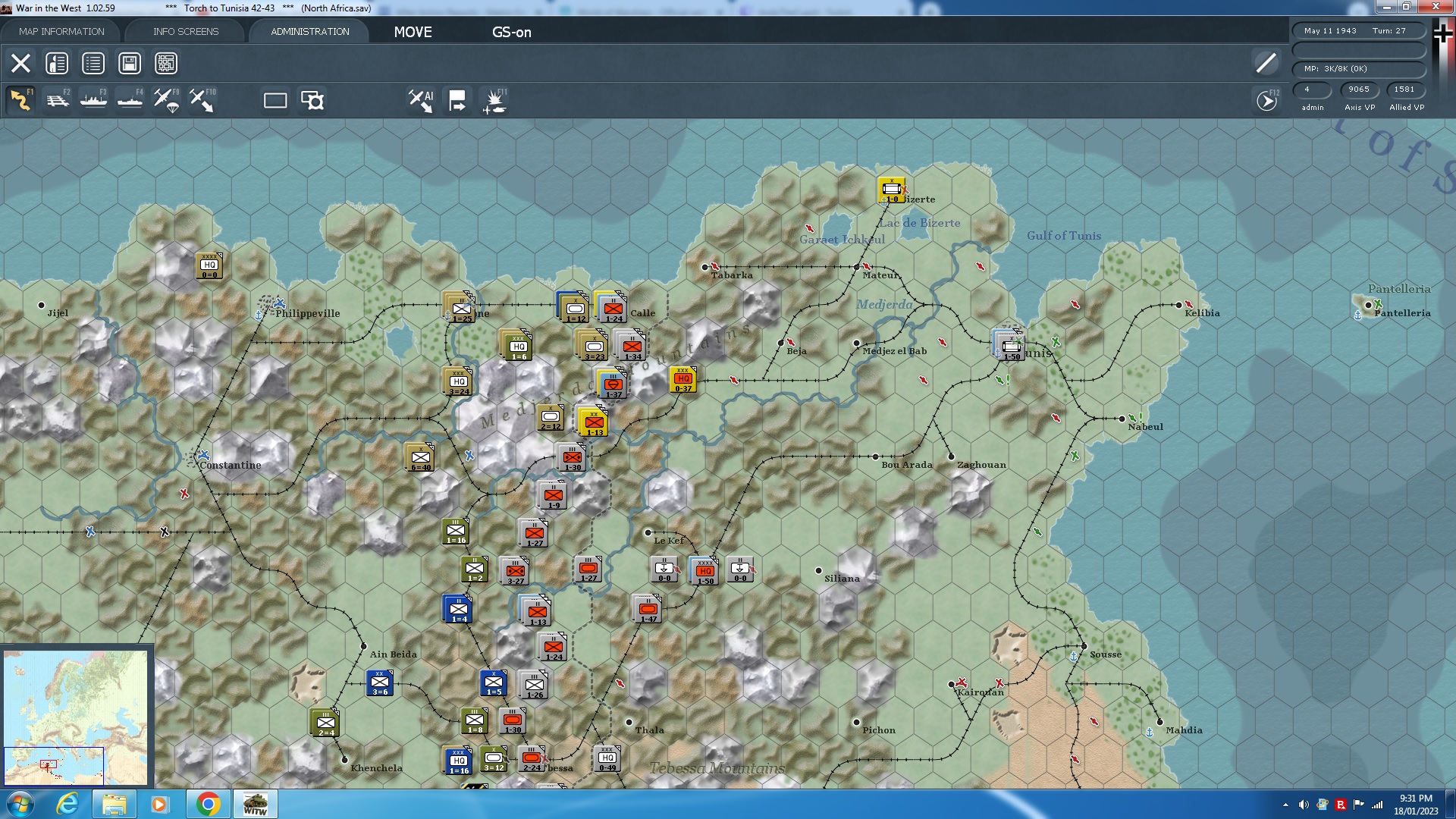Switch to the ADMINISTRATION tab
Image resolution: width=1456 pixels, height=819 pixels.
click(x=309, y=31)
